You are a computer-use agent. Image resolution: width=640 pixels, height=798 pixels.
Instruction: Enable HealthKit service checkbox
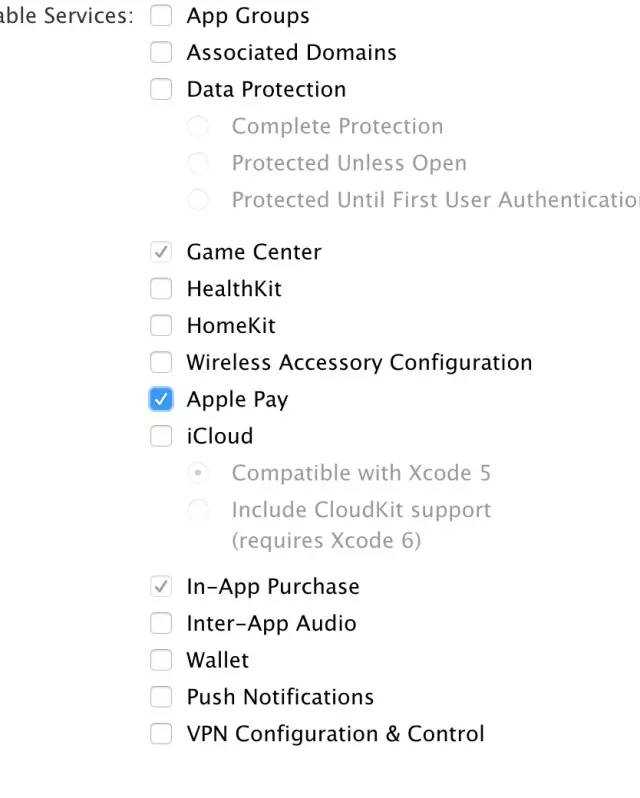coord(161,289)
